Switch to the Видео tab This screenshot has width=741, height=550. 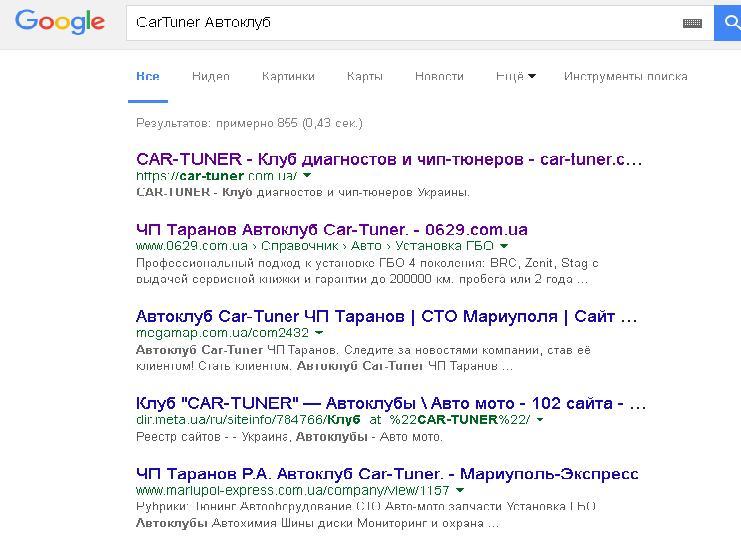tap(211, 76)
